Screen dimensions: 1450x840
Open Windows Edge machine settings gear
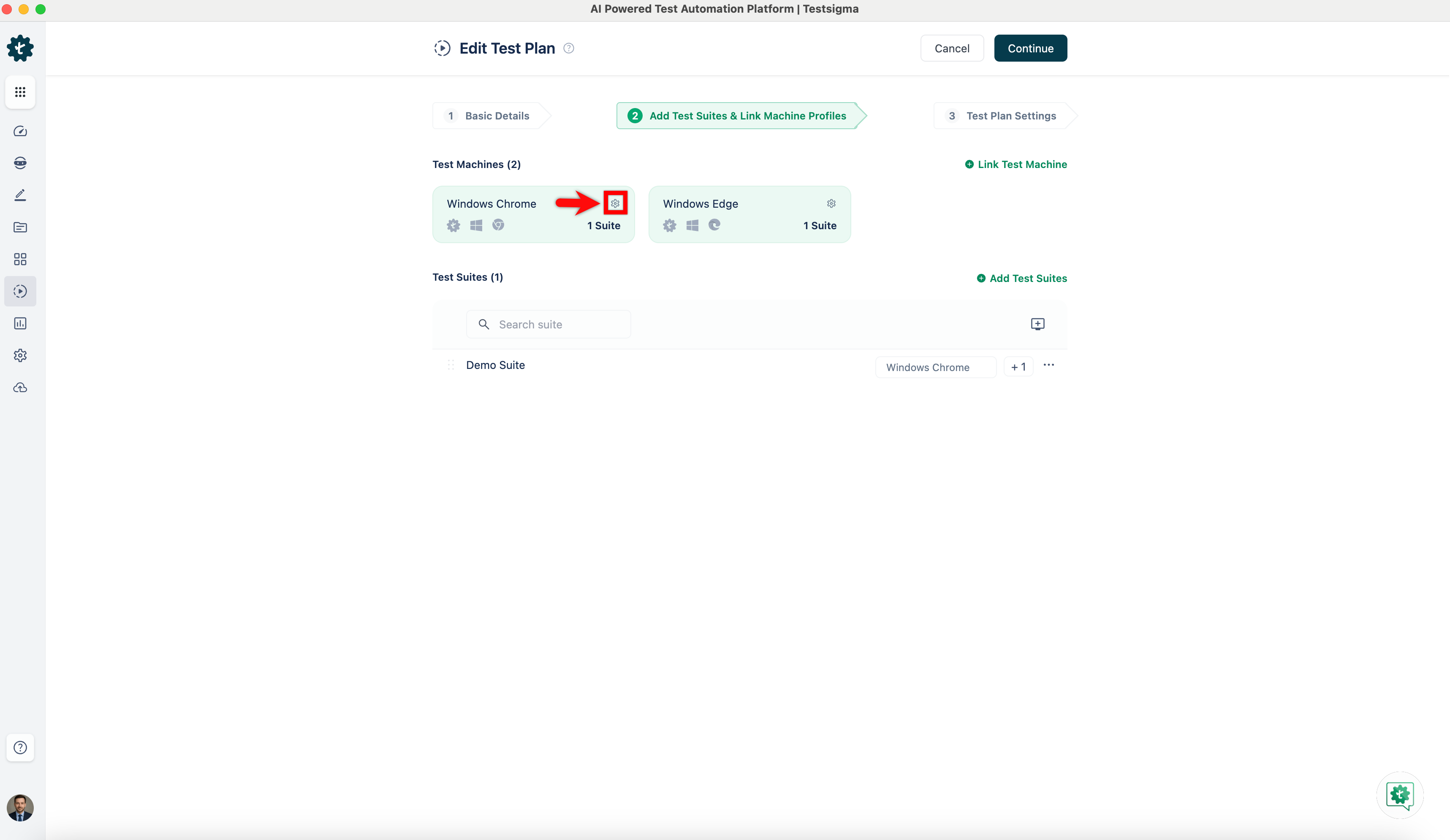tap(831, 203)
